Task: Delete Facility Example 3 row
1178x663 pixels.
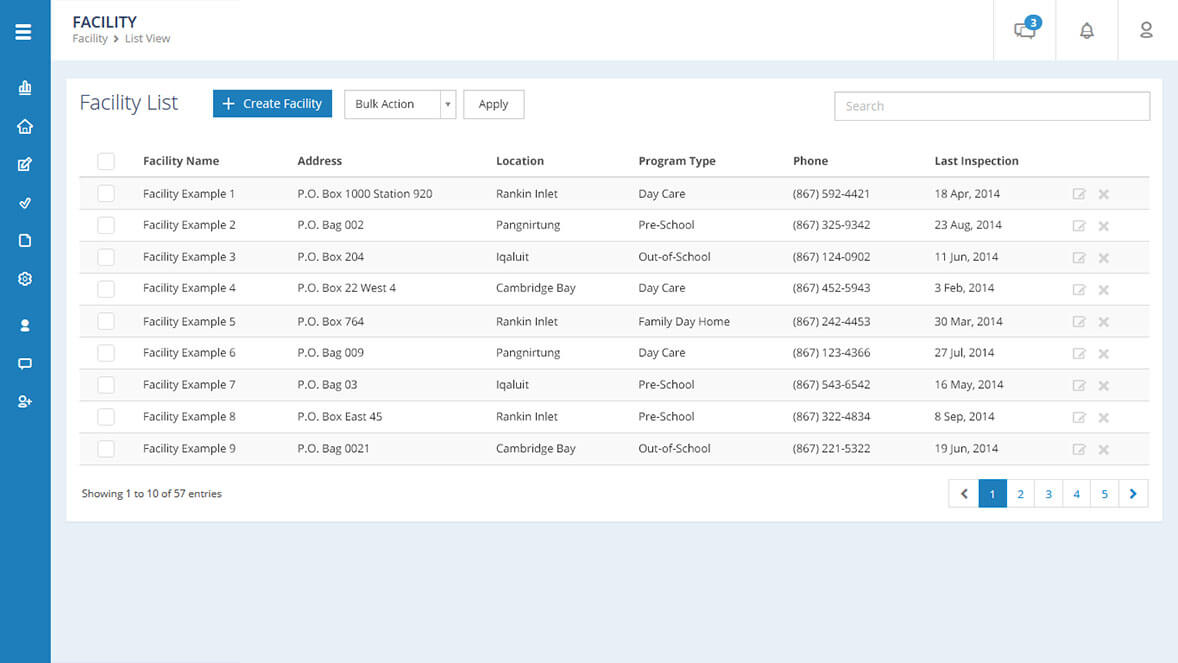Action: [x=1104, y=258]
